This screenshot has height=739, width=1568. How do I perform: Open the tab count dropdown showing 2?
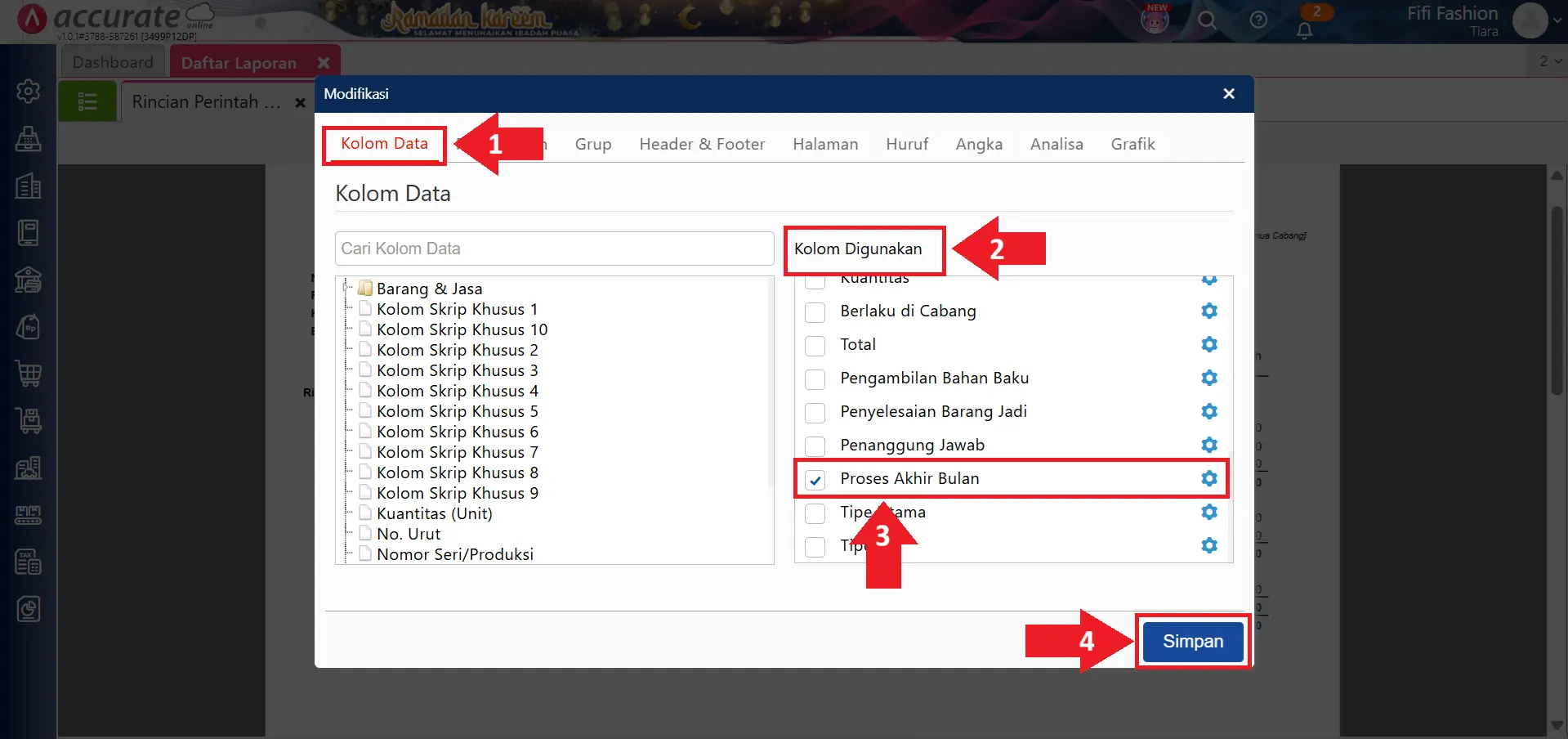[x=1549, y=61]
